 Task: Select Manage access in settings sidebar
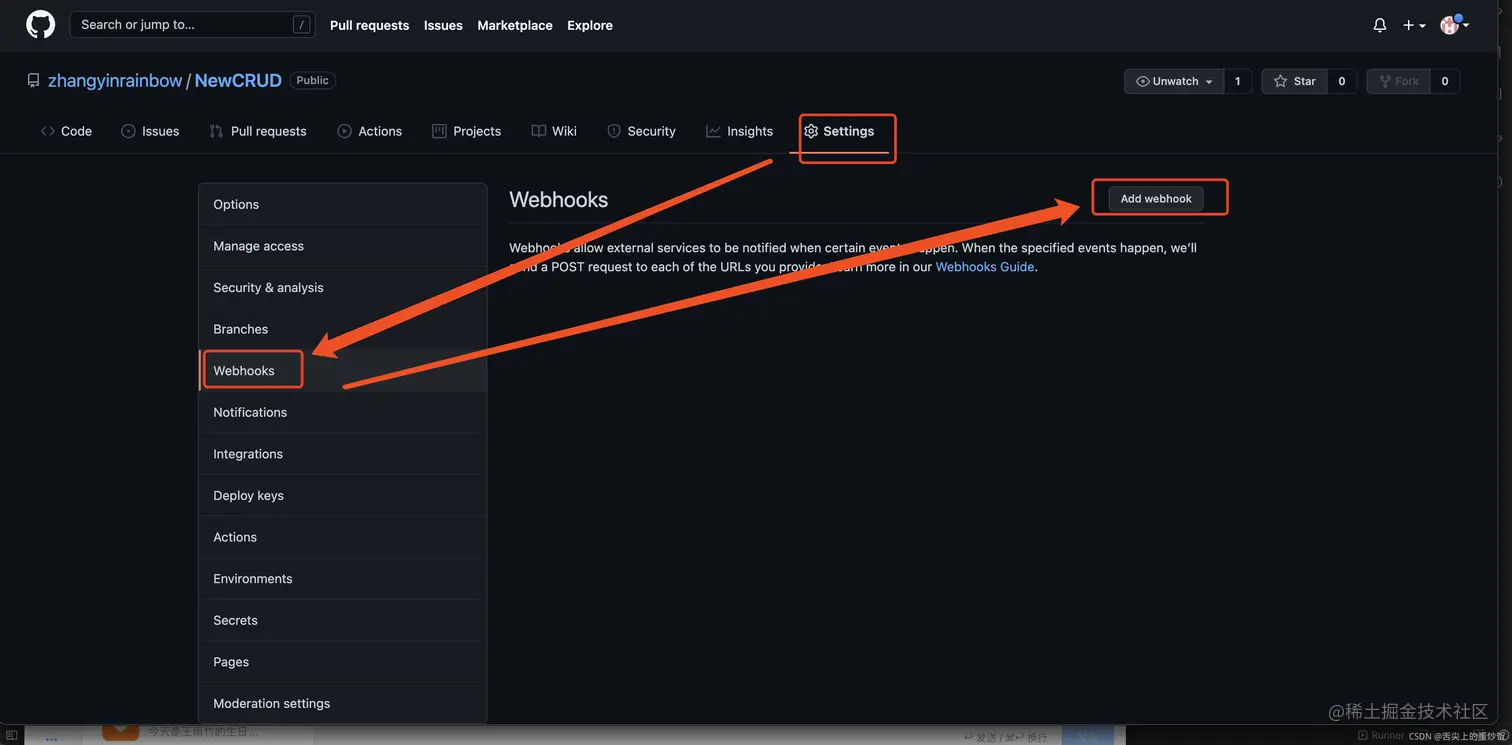point(343,246)
